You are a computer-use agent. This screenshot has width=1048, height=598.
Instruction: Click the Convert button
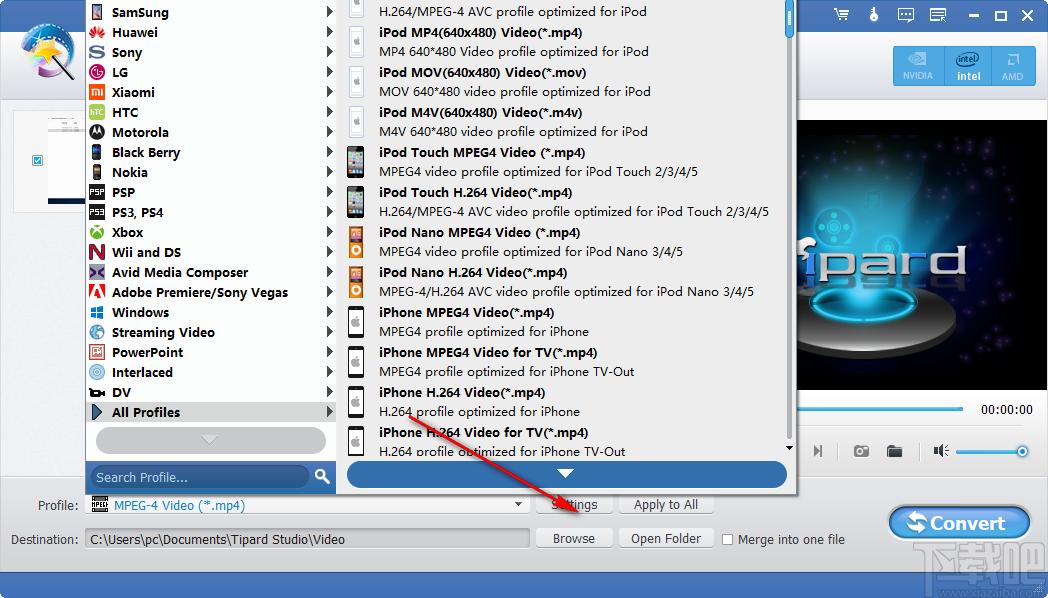point(959,523)
